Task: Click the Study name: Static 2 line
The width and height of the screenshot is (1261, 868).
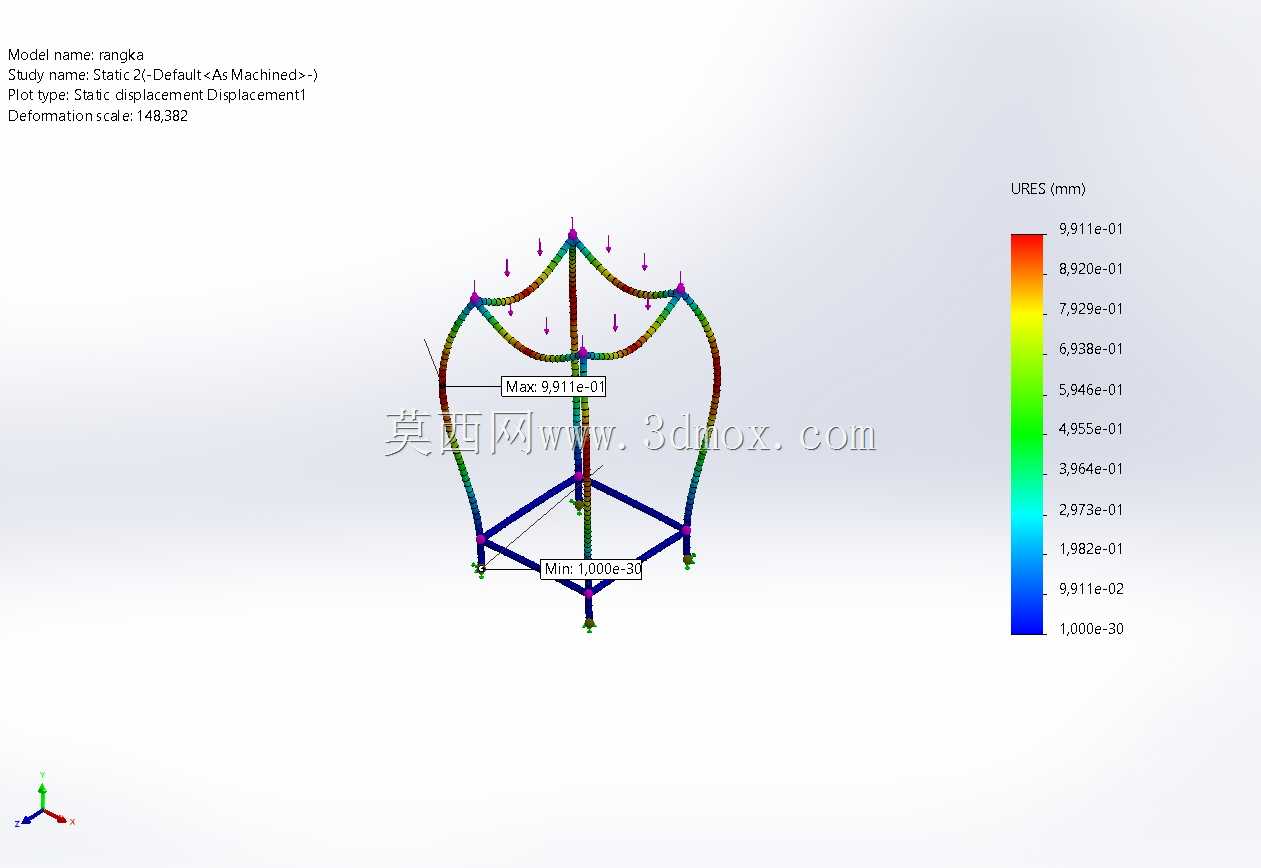Action: pos(163,75)
